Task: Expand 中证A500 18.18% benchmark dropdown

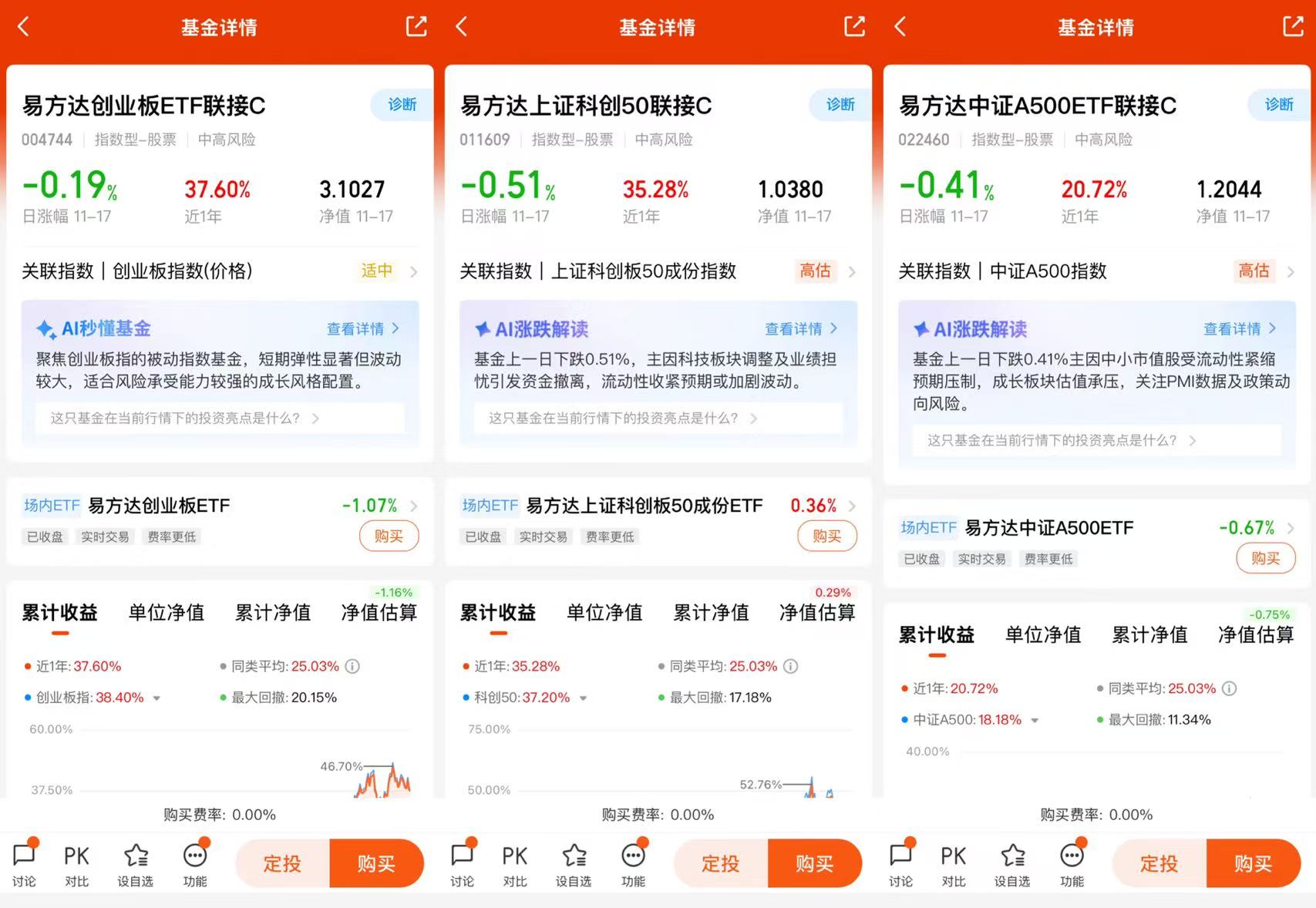Action: click(x=1035, y=721)
